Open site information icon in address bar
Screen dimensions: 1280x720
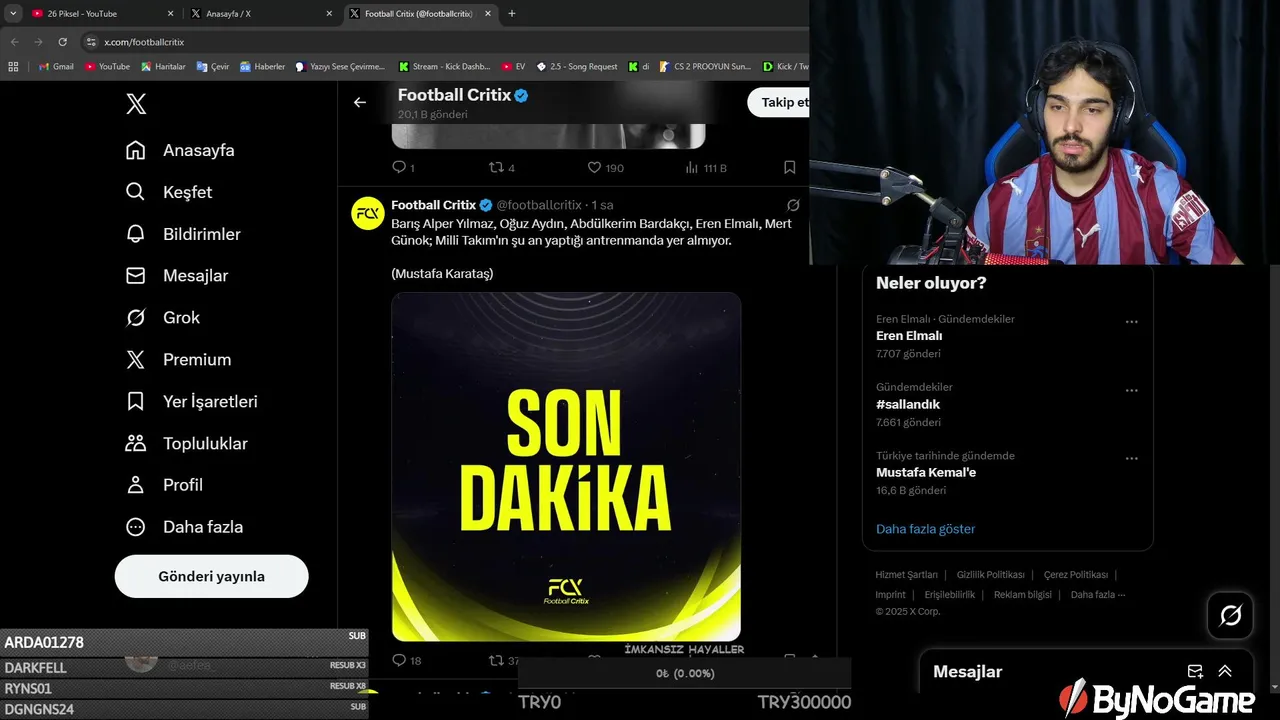[x=92, y=42]
